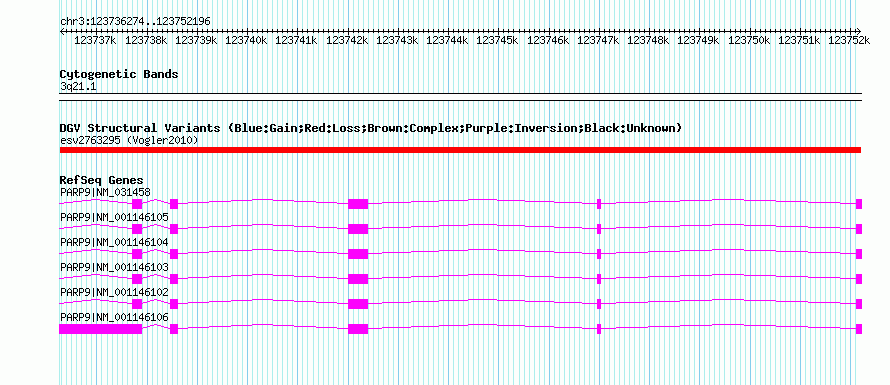Open transcript PARP9|NM_001146106 label
Screen dimensions: 890x385
[x=114, y=317]
